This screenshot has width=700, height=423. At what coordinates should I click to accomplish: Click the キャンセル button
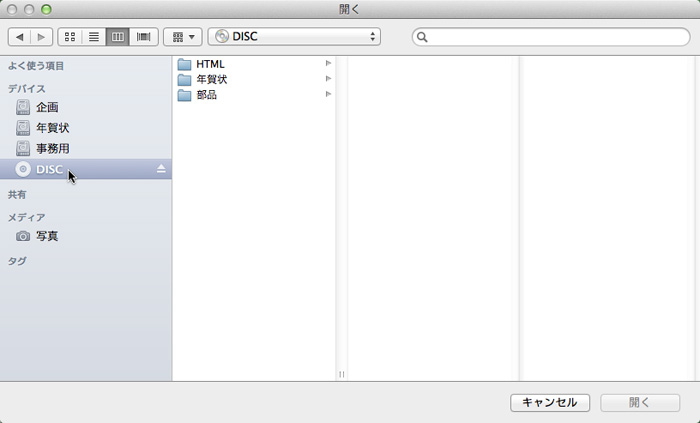pyautogui.click(x=550, y=402)
